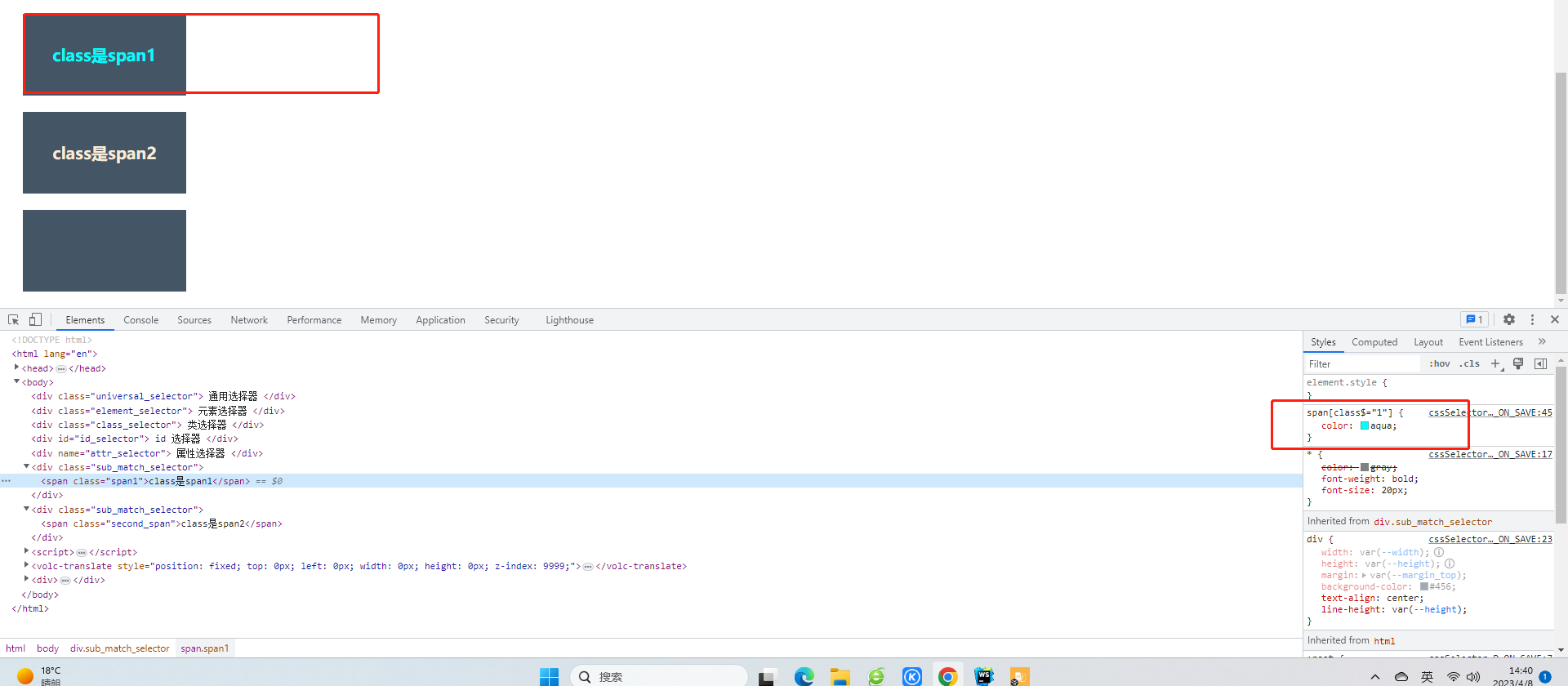Open the Performance tab
1568x686 pixels.
pos(314,320)
